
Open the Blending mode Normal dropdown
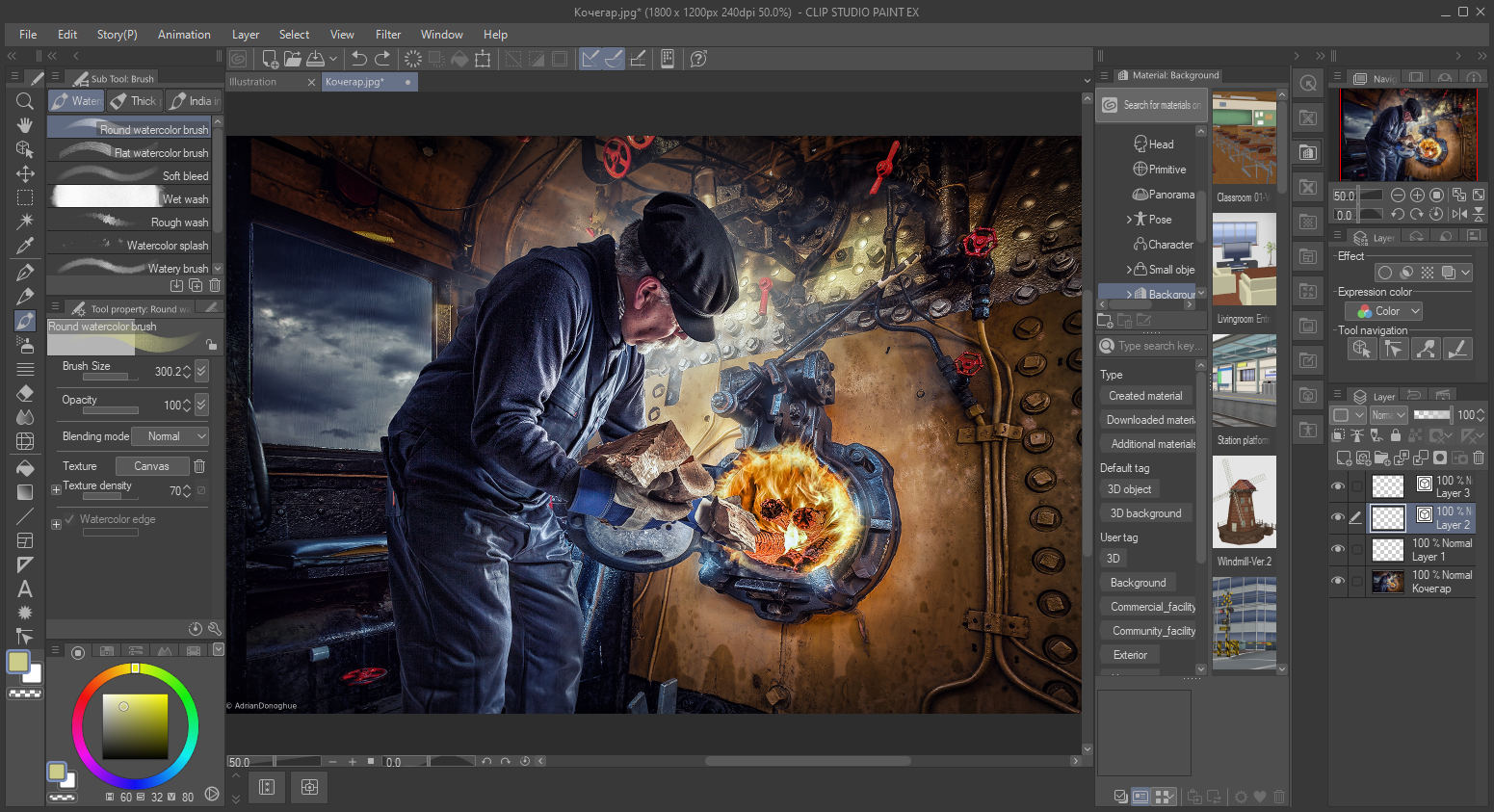(x=170, y=436)
